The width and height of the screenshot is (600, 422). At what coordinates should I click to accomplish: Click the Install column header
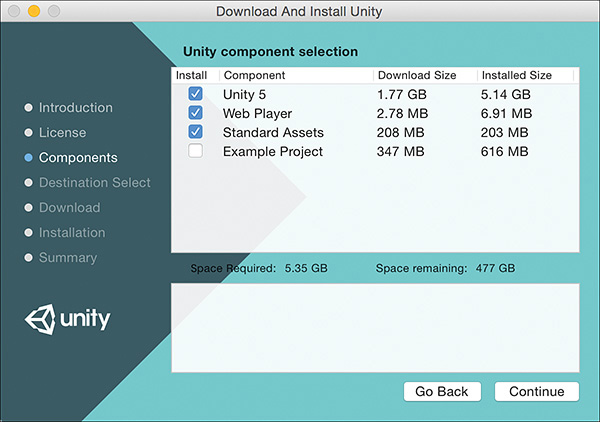[x=191, y=75]
